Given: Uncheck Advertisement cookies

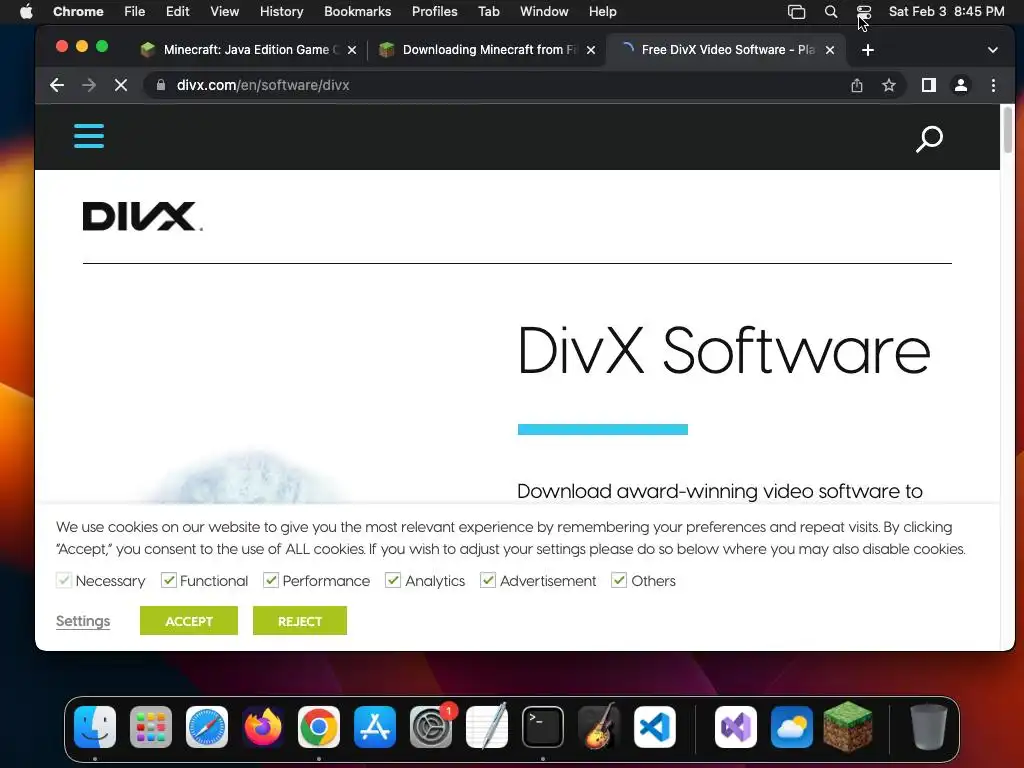Looking at the screenshot, I should click(x=488, y=580).
